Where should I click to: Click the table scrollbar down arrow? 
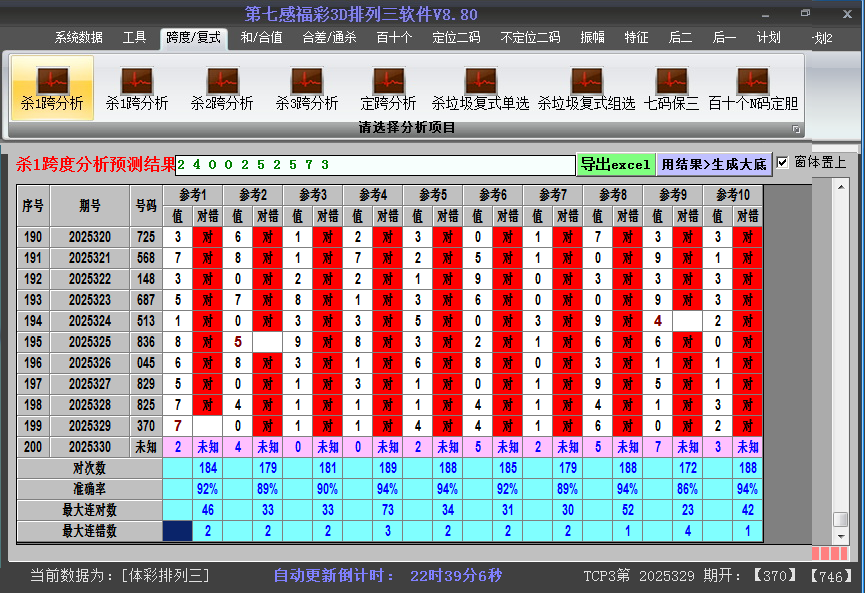tap(841, 536)
